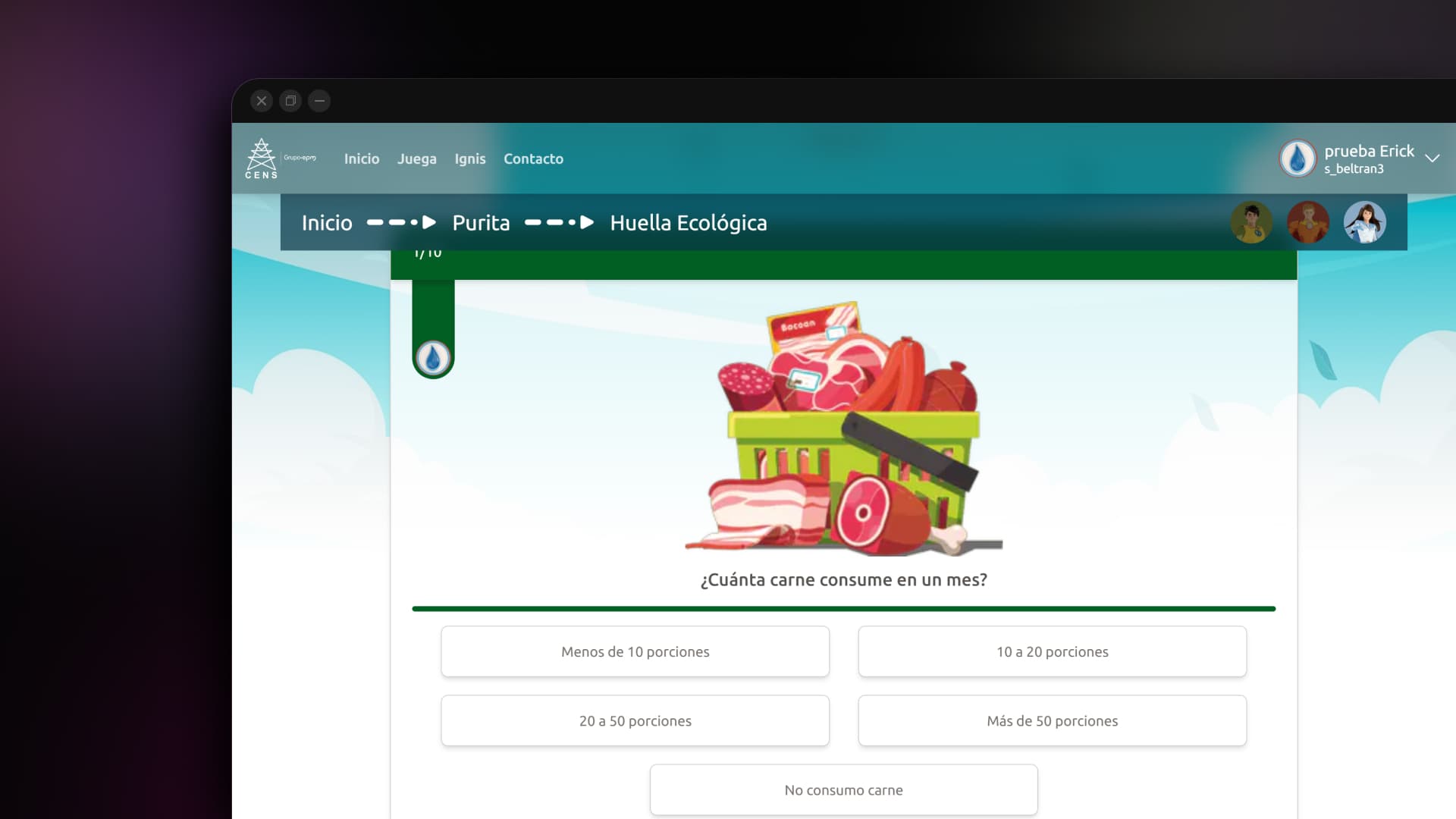Open the Contacto page
This screenshot has width=1456, height=819.
pos(533,158)
